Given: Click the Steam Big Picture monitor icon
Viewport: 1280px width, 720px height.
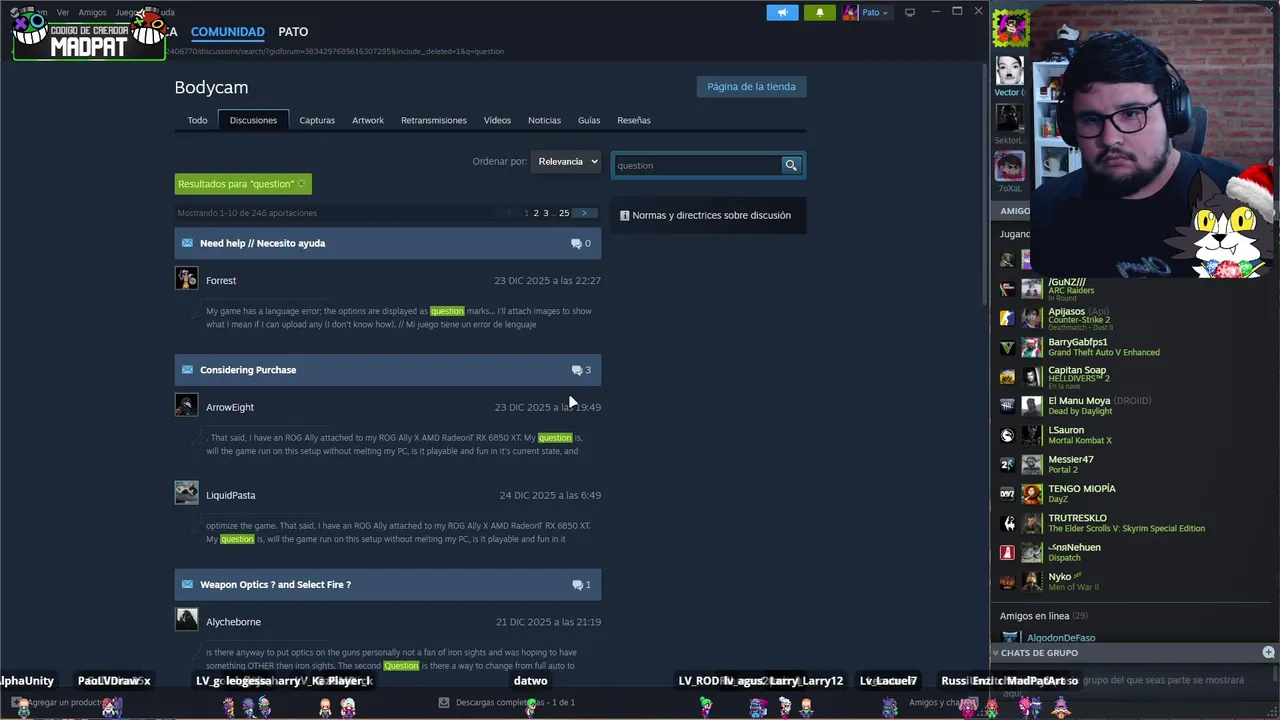Looking at the screenshot, I should (909, 12).
